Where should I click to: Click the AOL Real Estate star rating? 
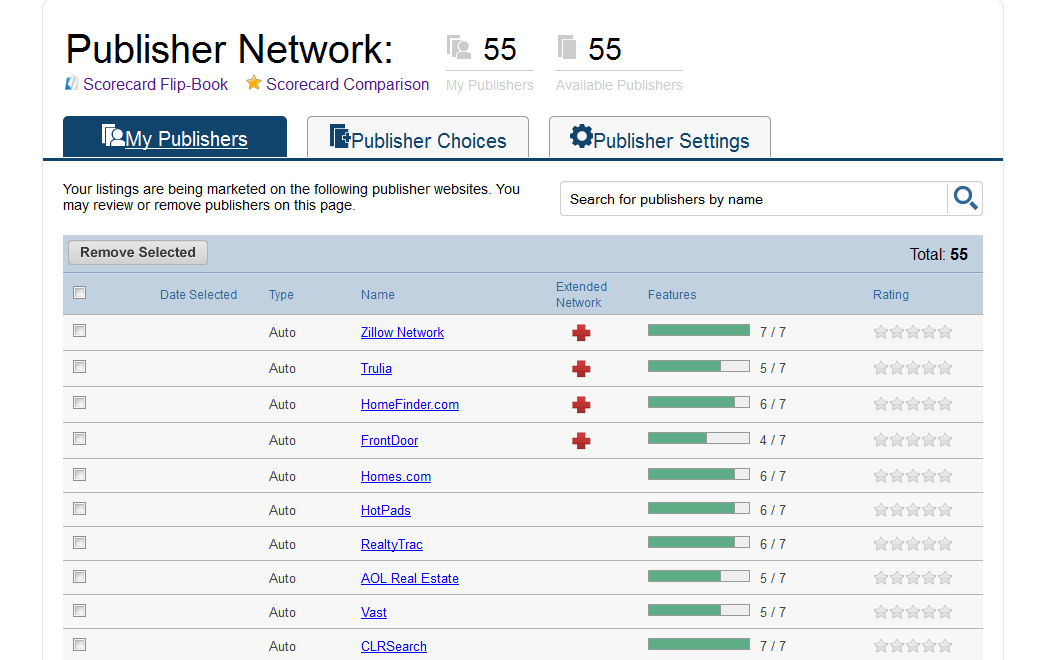click(x=913, y=578)
